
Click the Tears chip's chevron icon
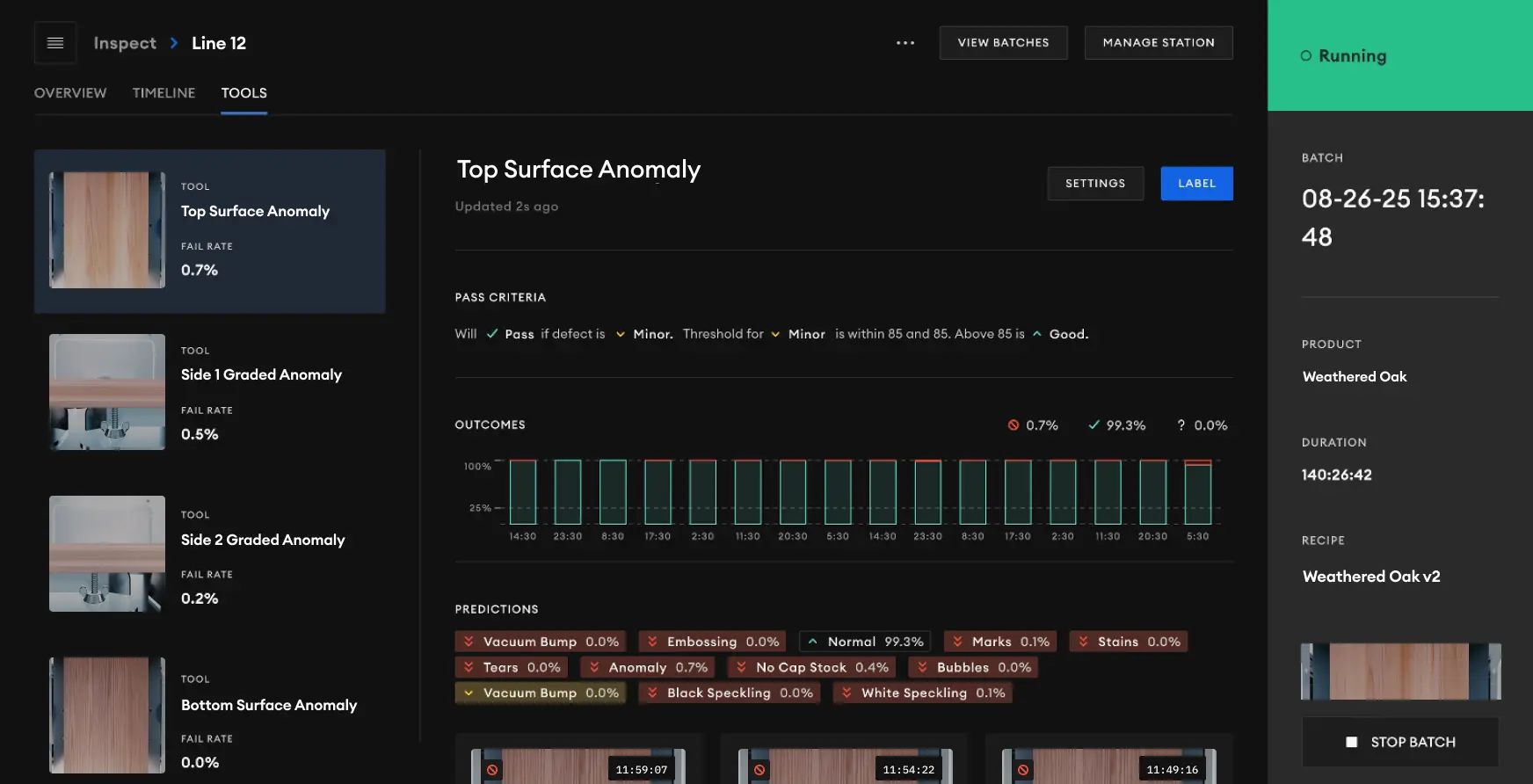click(469, 668)
